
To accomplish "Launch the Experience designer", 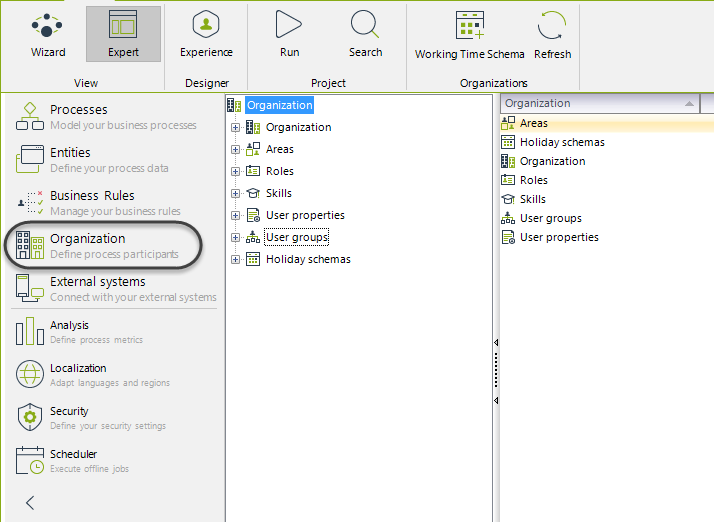I will pos(206,35).
